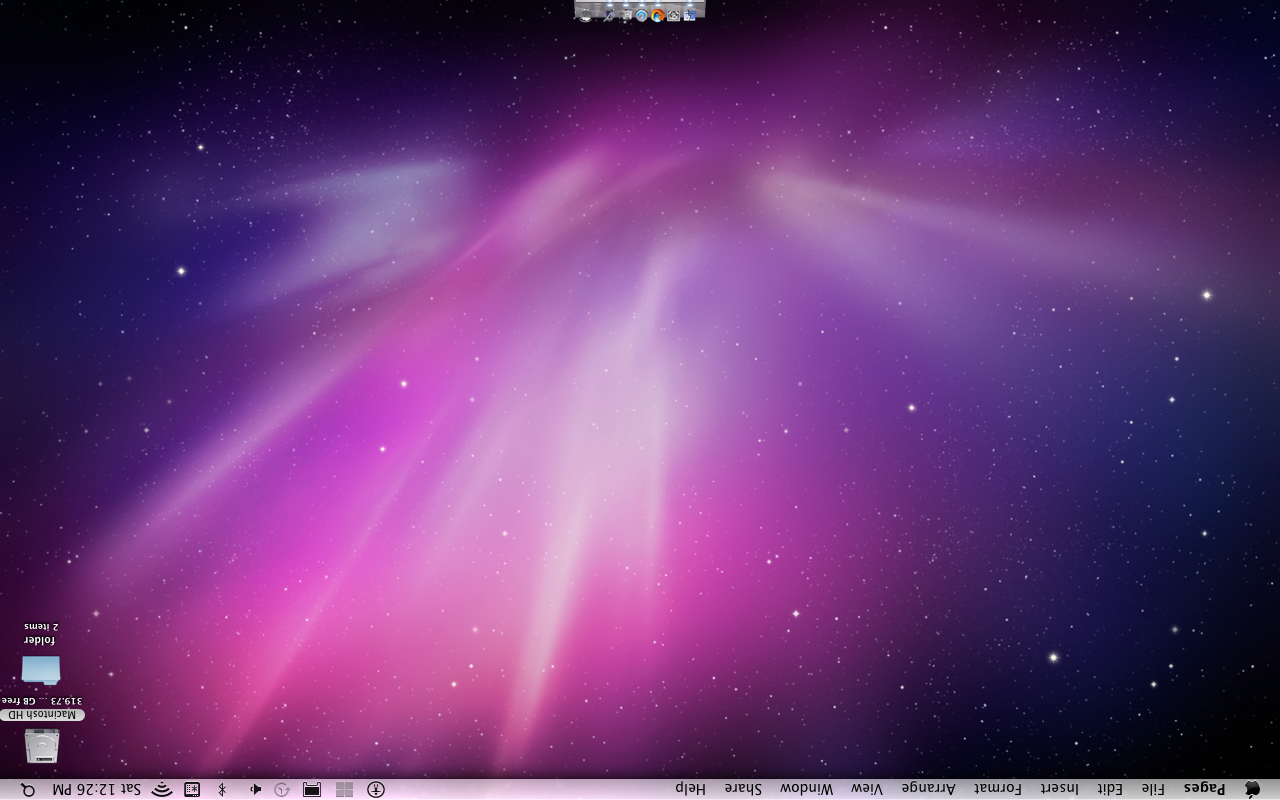Click the Trash icon in the Dock

pos(585,15)
